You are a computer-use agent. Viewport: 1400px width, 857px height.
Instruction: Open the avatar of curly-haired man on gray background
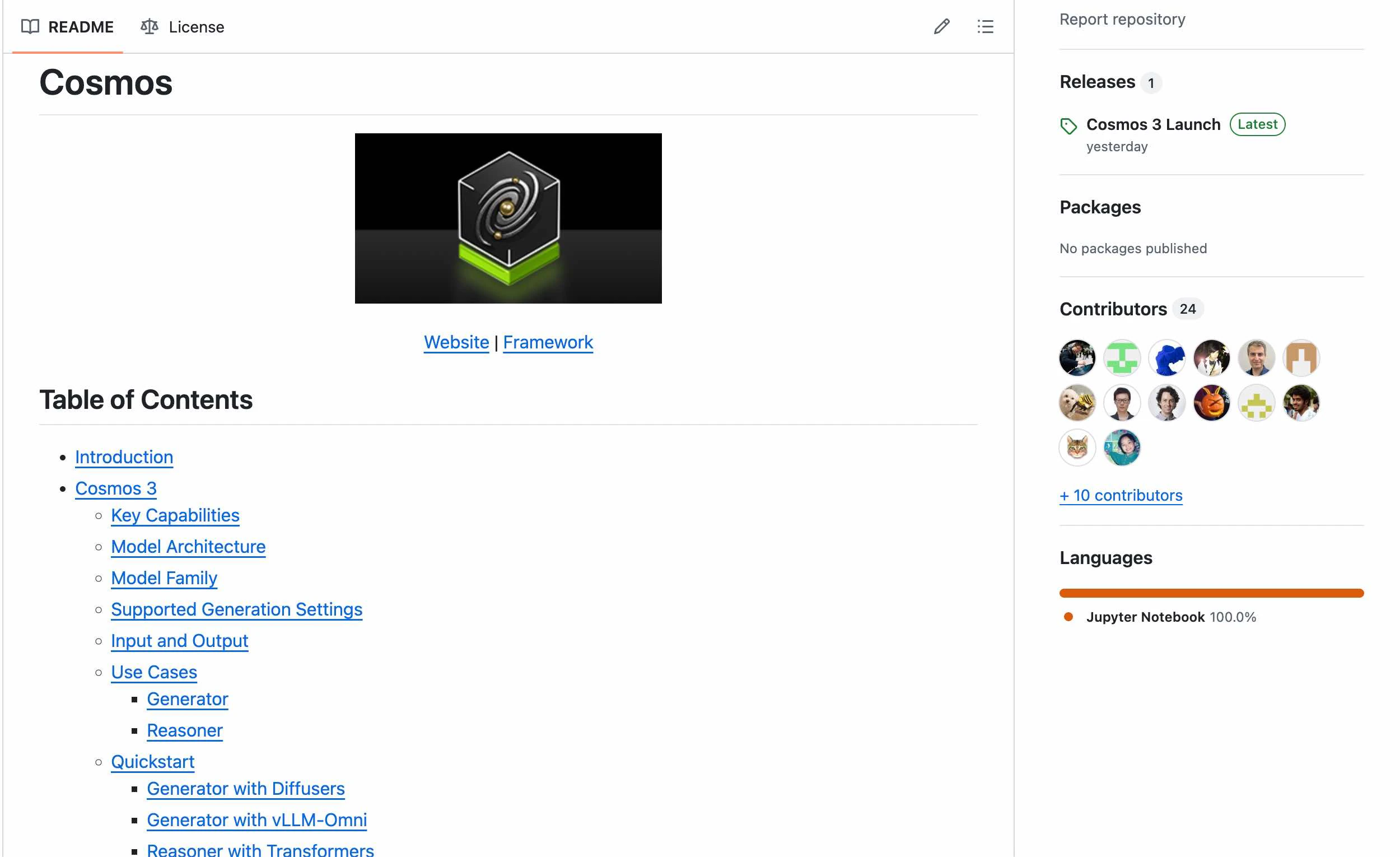click(x=1166, y=403)
